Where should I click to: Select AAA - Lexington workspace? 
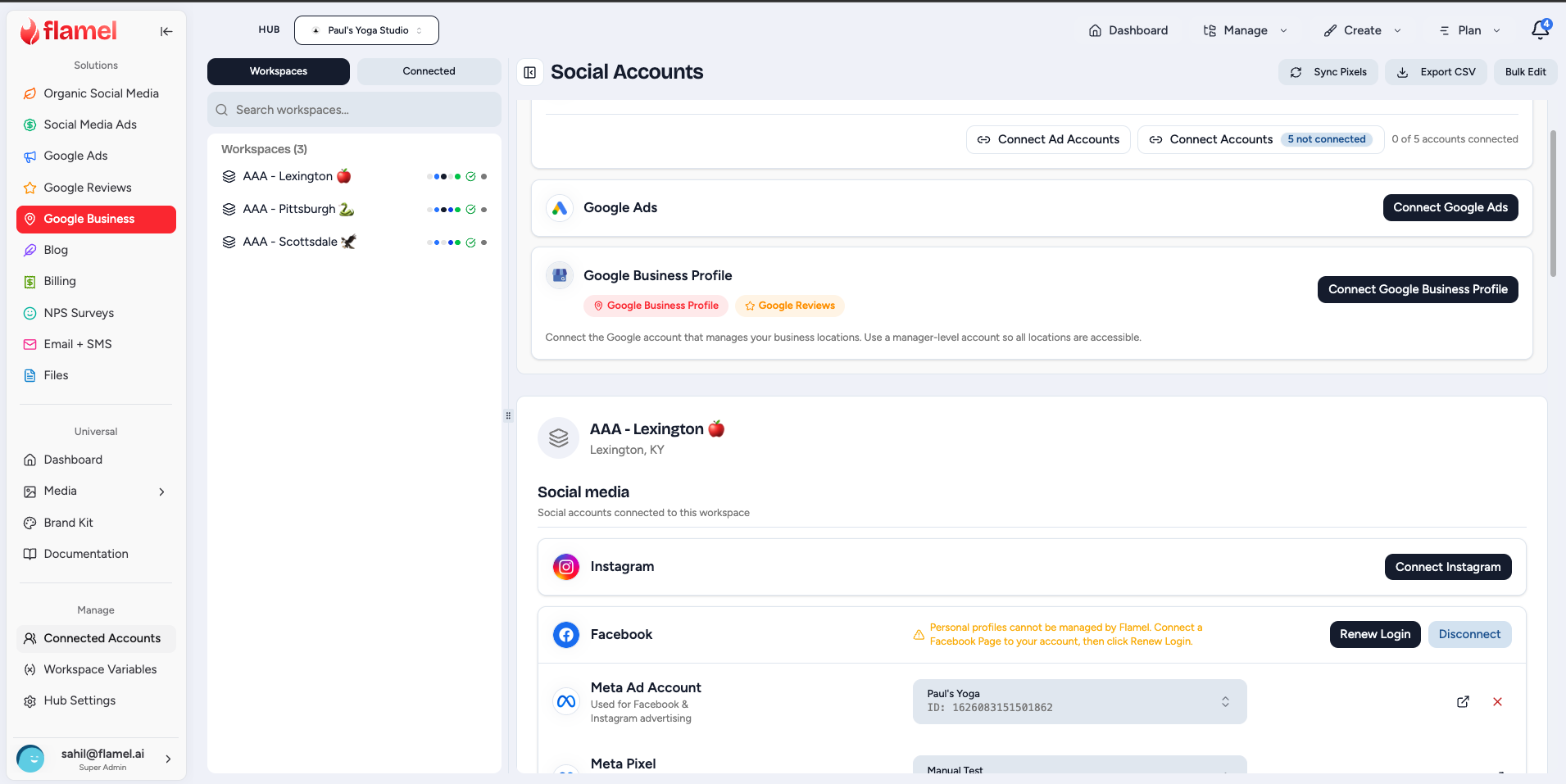pyautogui.click(x=354, y=176)
